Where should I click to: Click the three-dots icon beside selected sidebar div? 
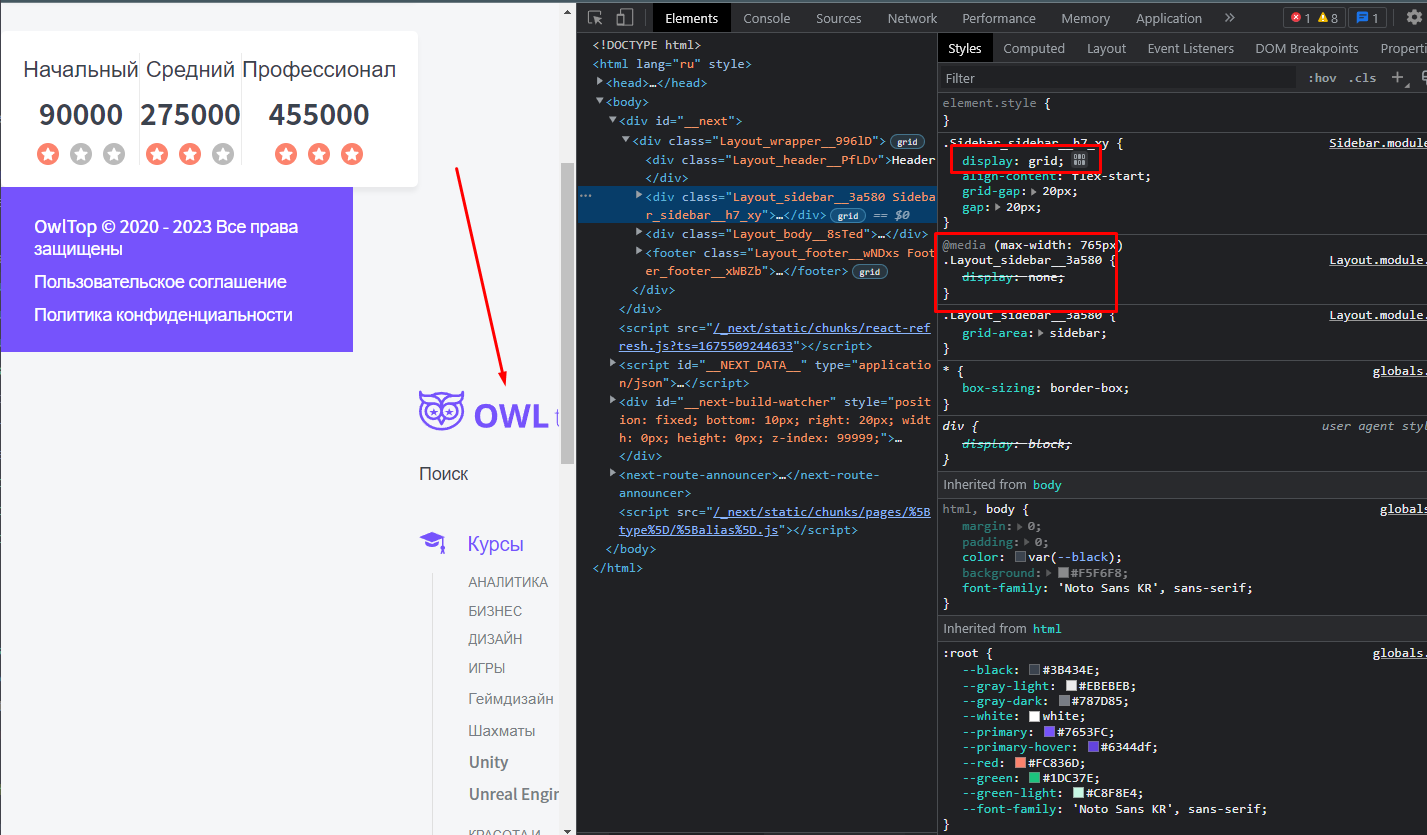(x=586, y=196)
